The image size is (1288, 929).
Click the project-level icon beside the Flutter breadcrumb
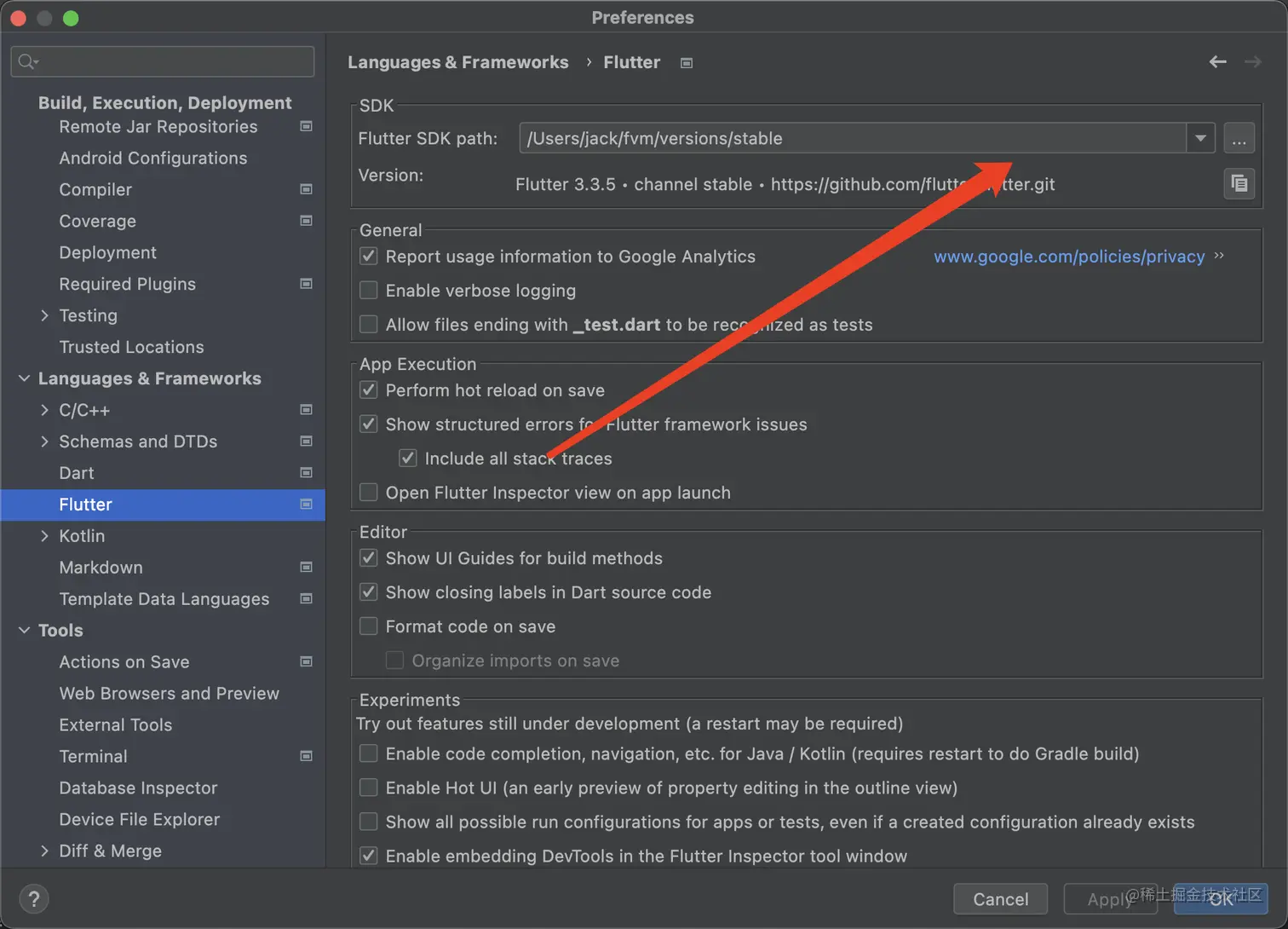pyautogui.click(x=687, y=62)
